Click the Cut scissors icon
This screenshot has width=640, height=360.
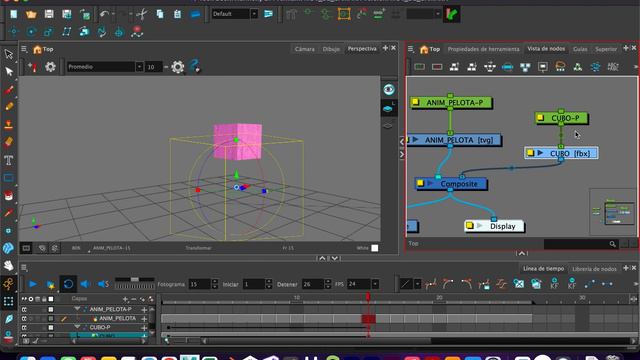[x=142, y=14]
